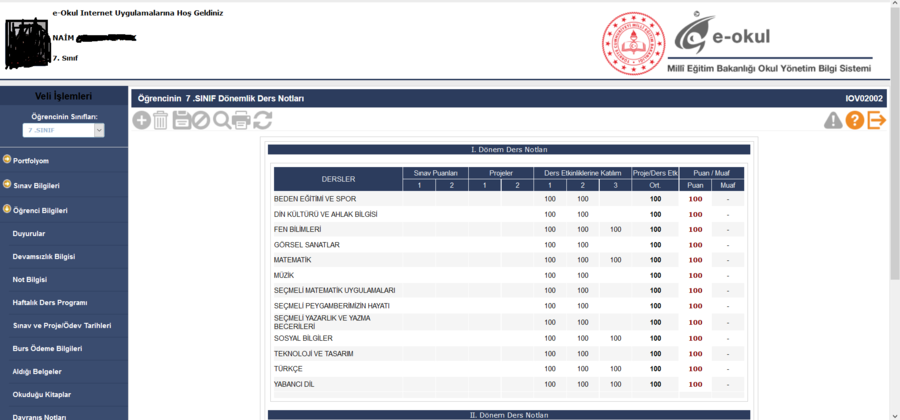The height and width of the screenshot is (420, 900).
Task: Click the red Puan score for TÜRKÇE
Action: coord(695,369)
